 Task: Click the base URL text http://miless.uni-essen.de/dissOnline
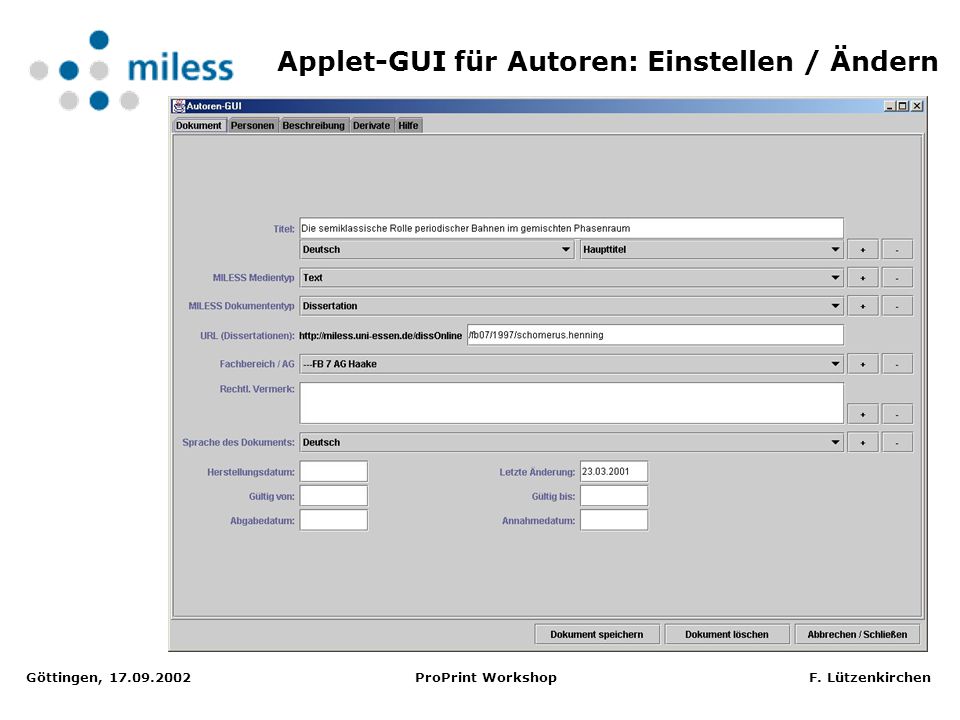(x=380, y=336)
